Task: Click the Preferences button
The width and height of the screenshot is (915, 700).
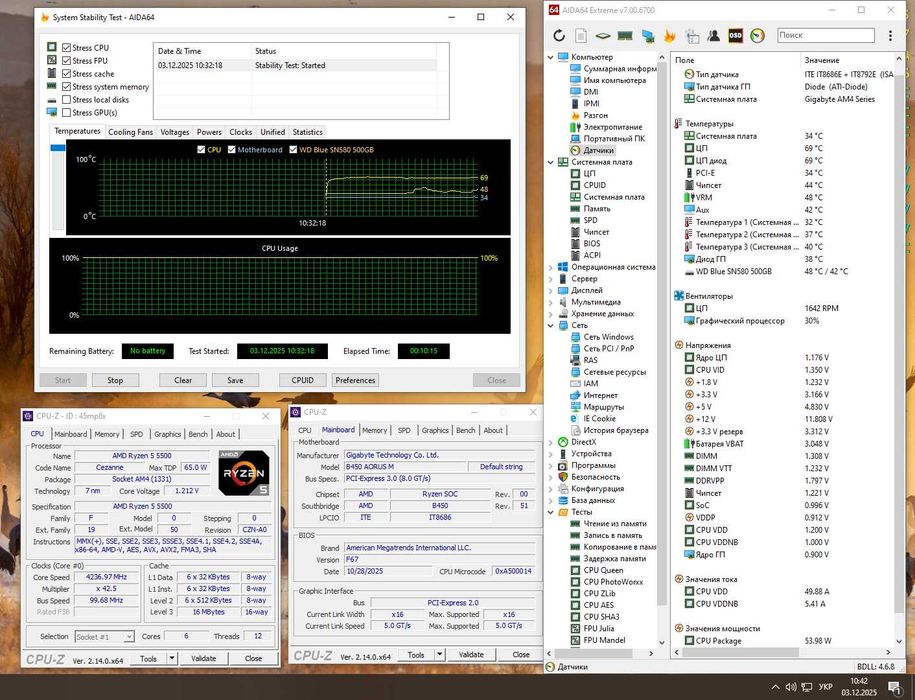Action: [355, 380]
